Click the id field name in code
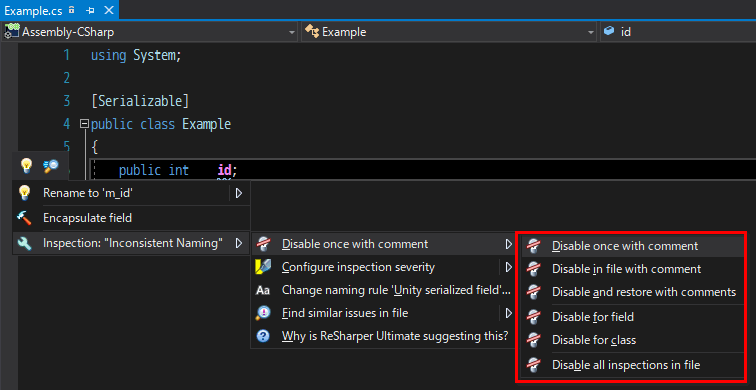 224,170
